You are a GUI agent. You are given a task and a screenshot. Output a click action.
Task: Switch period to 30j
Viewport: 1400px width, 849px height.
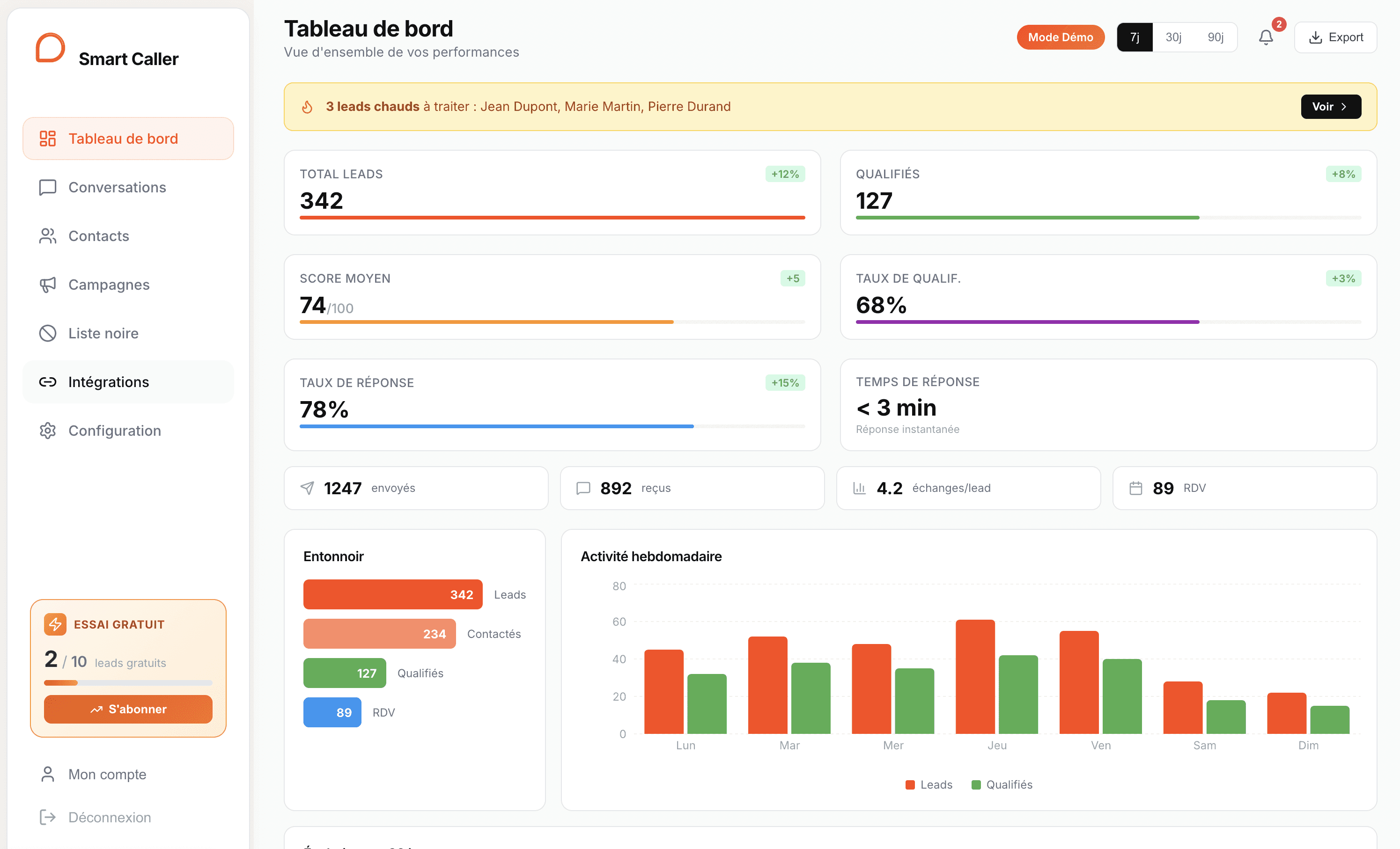click(1173, 37)
